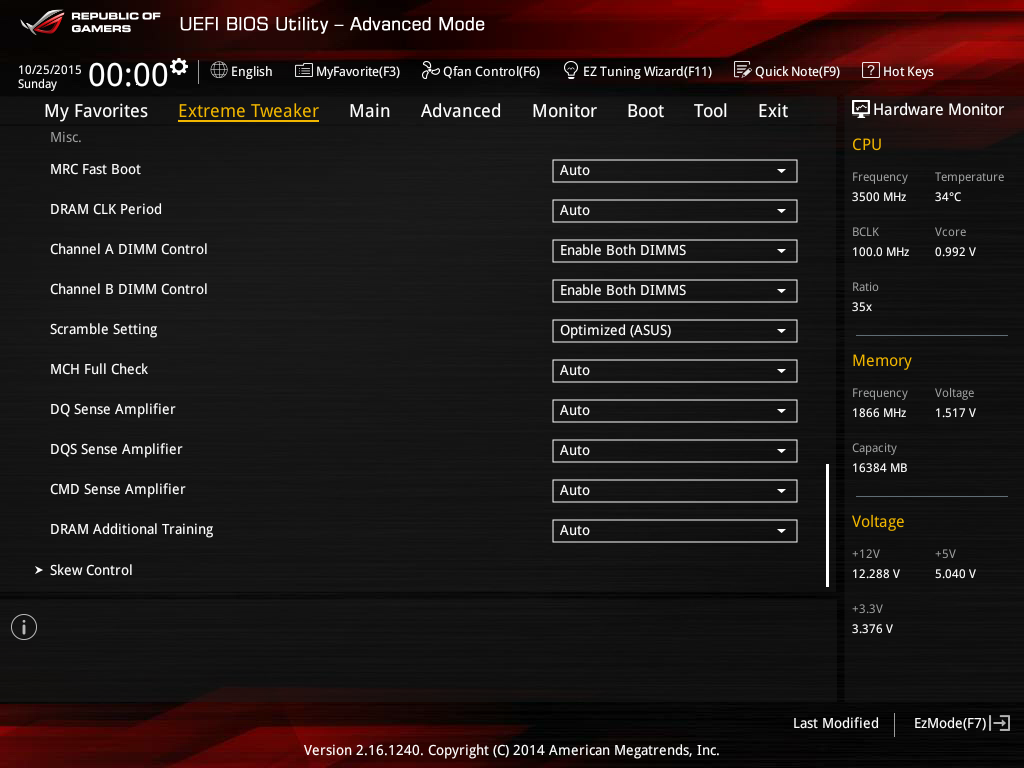The height and width of the screenshot is (768, 1024).
Task: Click the Republic of Gamers logo
Action: coord(90,22)
